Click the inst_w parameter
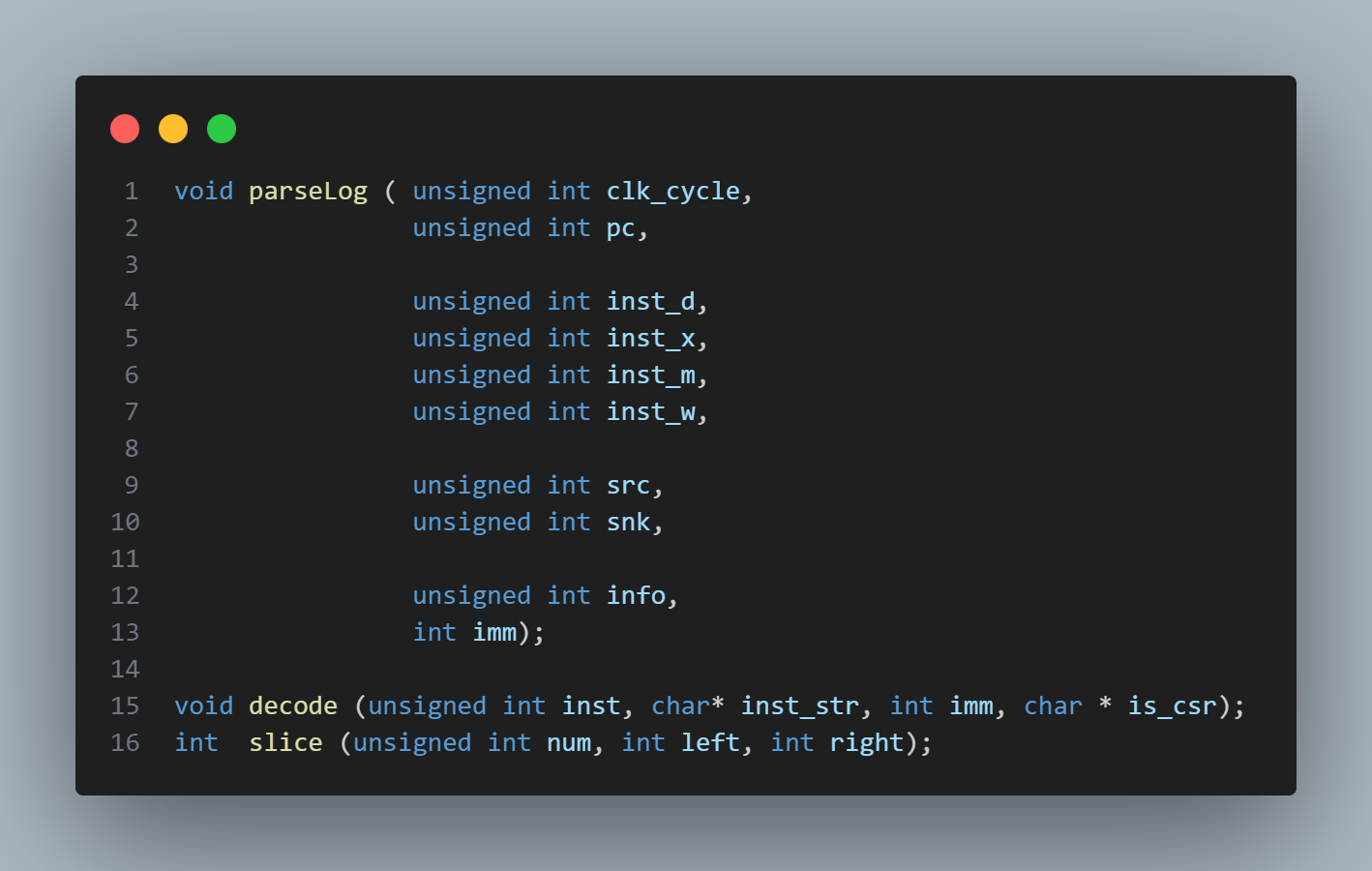This screenshot has height=871, width=1372. click(651, 412)
